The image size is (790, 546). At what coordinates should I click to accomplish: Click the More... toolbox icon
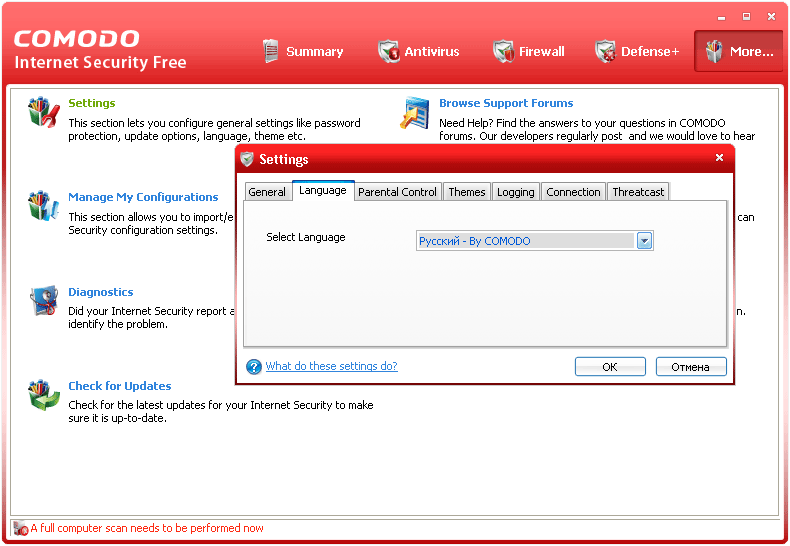pyautogui.click(x=714, y=51)
